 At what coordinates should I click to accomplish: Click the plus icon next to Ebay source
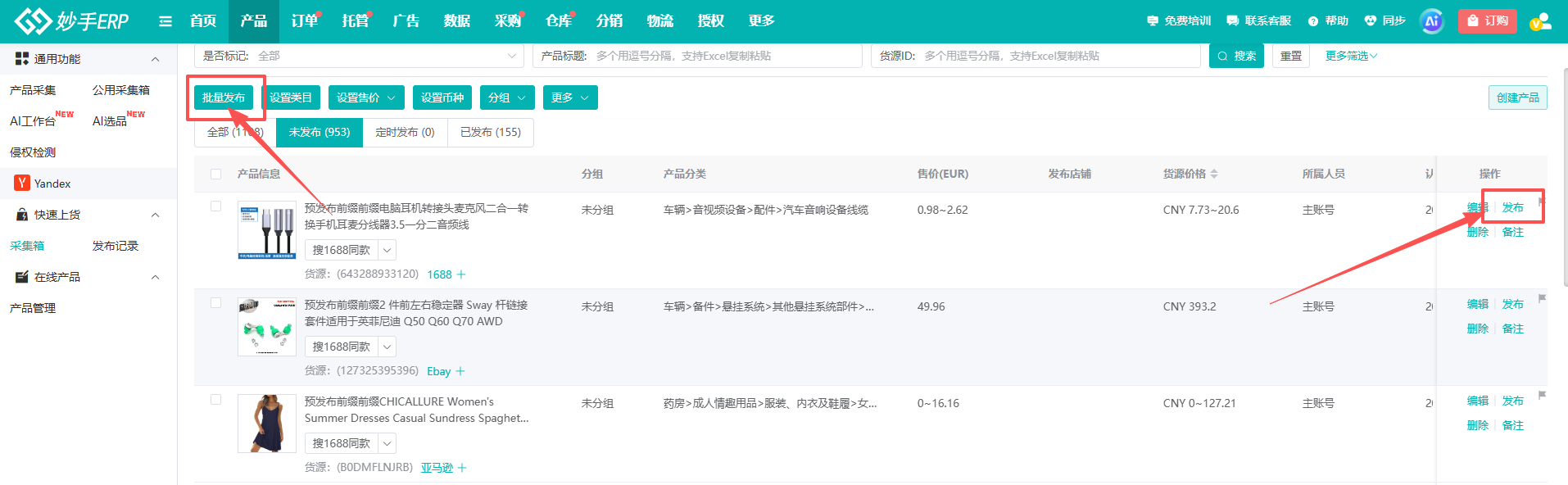pyautogui.click(x=460, y=371)
